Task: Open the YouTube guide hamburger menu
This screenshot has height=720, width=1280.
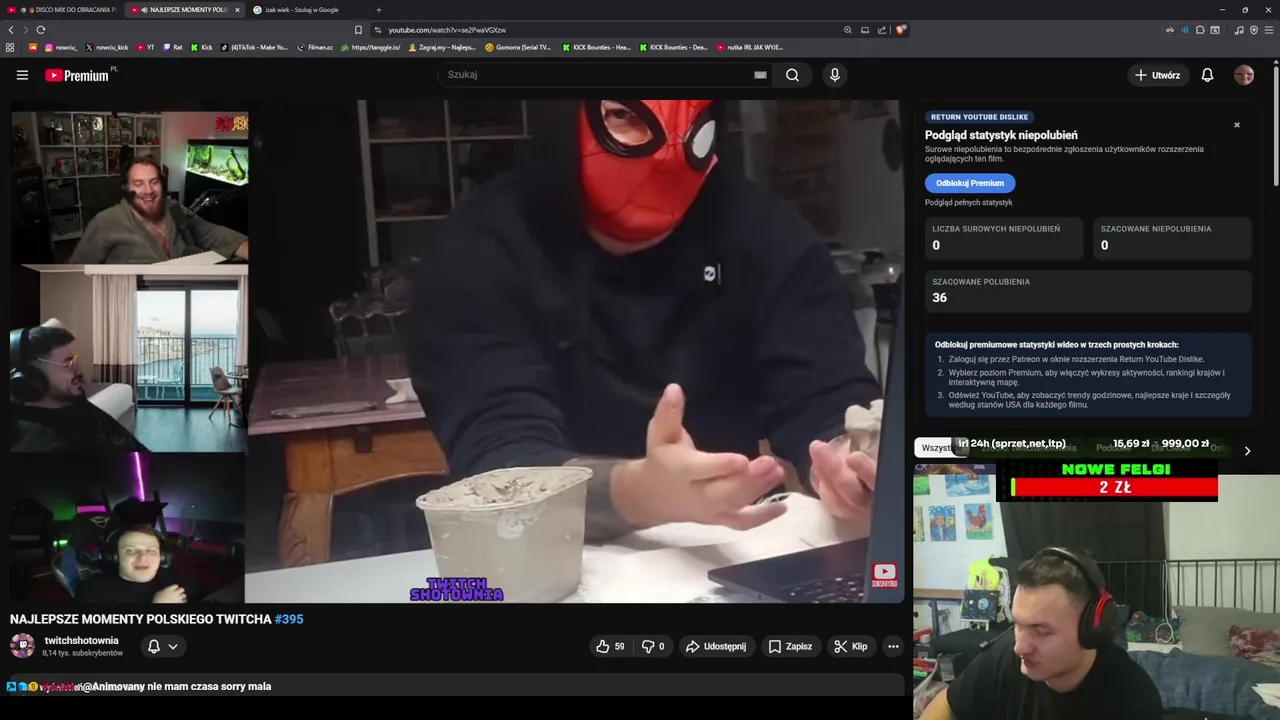Action: point(22,75)
